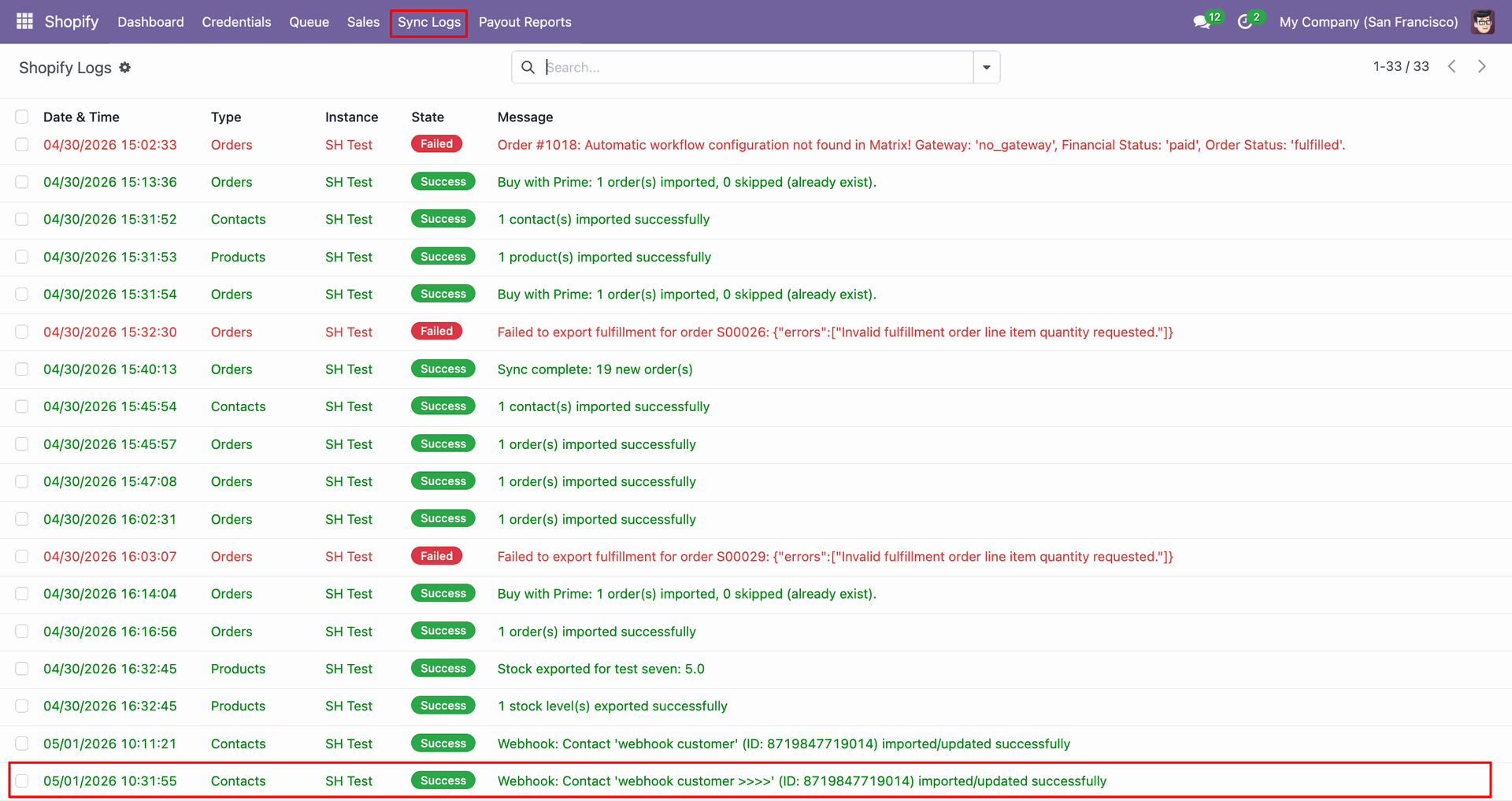Image resolution: width=1512 pixels, height=801 pixels.
Task: Open the apps grid menu icon
Action: [x=24, y=21]
